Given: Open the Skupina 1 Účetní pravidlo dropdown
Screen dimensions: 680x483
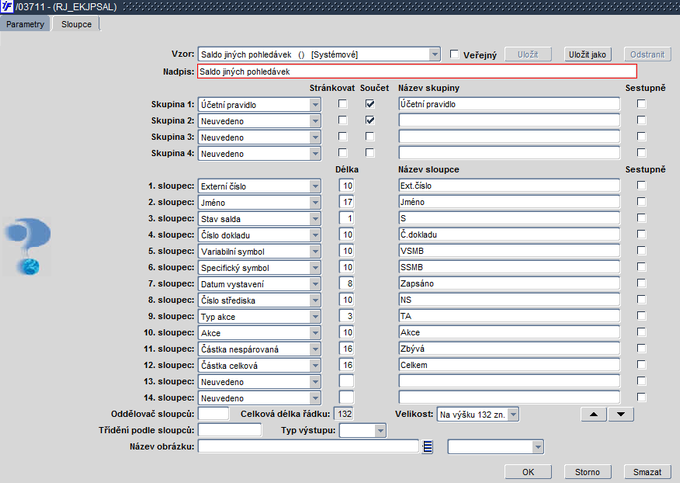Looking at the screenshot, I should pos(315,103).
